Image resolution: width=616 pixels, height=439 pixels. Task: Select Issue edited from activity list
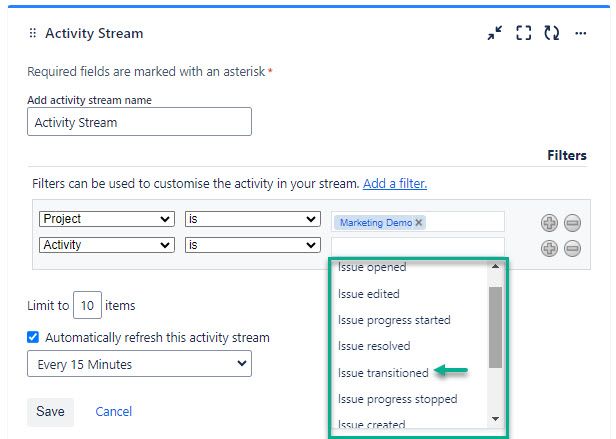tap(368, 294)
